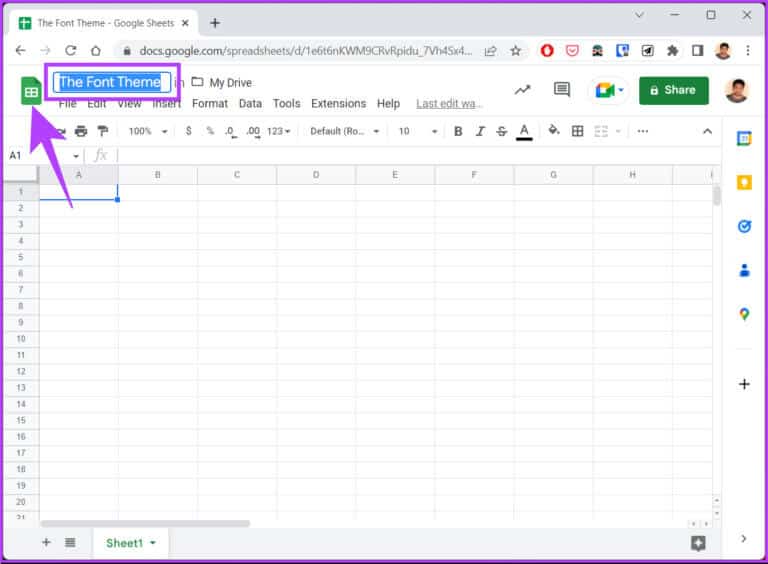The image size is (768, 564).
Task: Toggle strikethrough formatting
Action: pyautogui.click(x=501, y=131)
